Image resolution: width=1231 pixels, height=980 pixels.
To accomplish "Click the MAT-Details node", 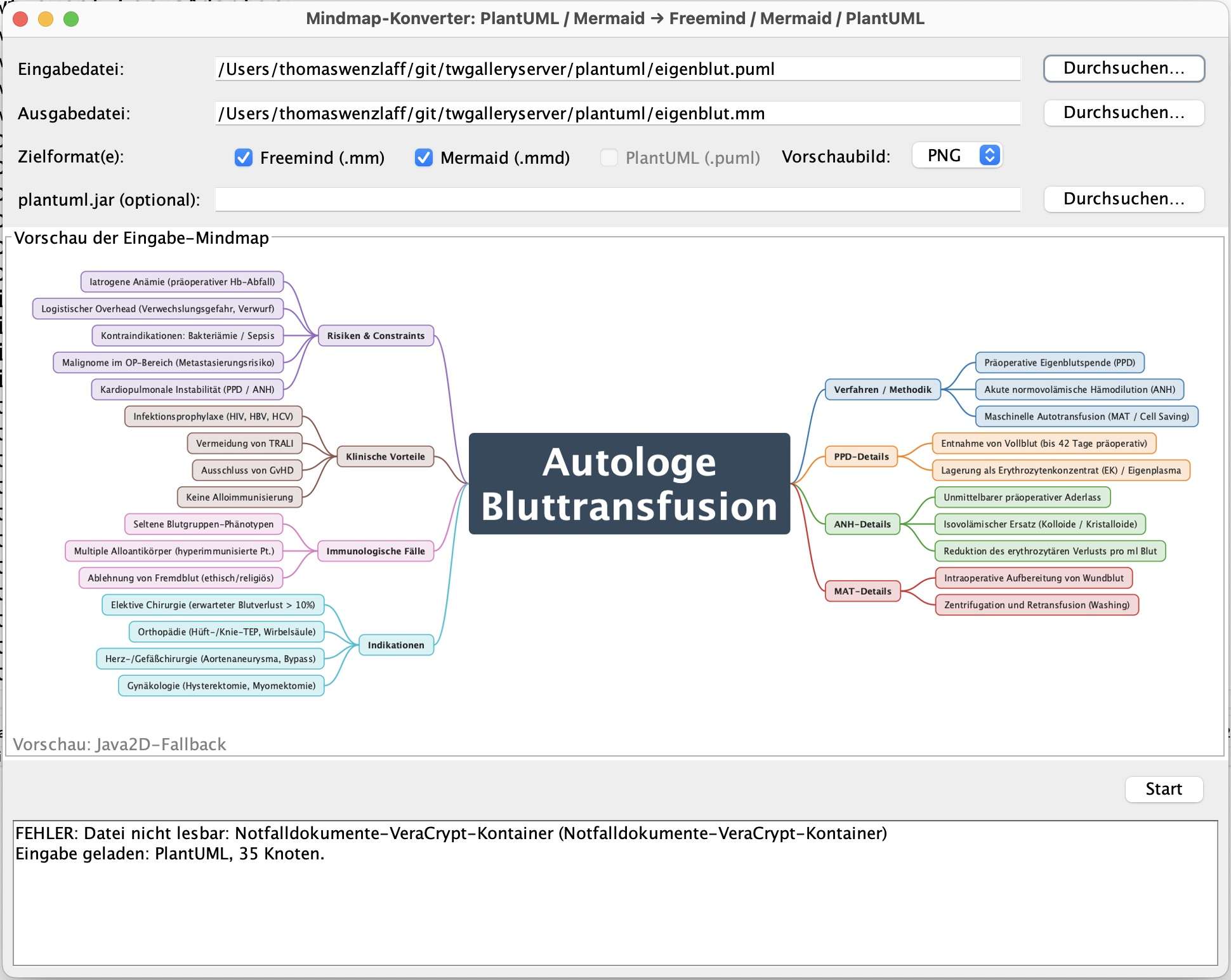I will pos(862,591).
